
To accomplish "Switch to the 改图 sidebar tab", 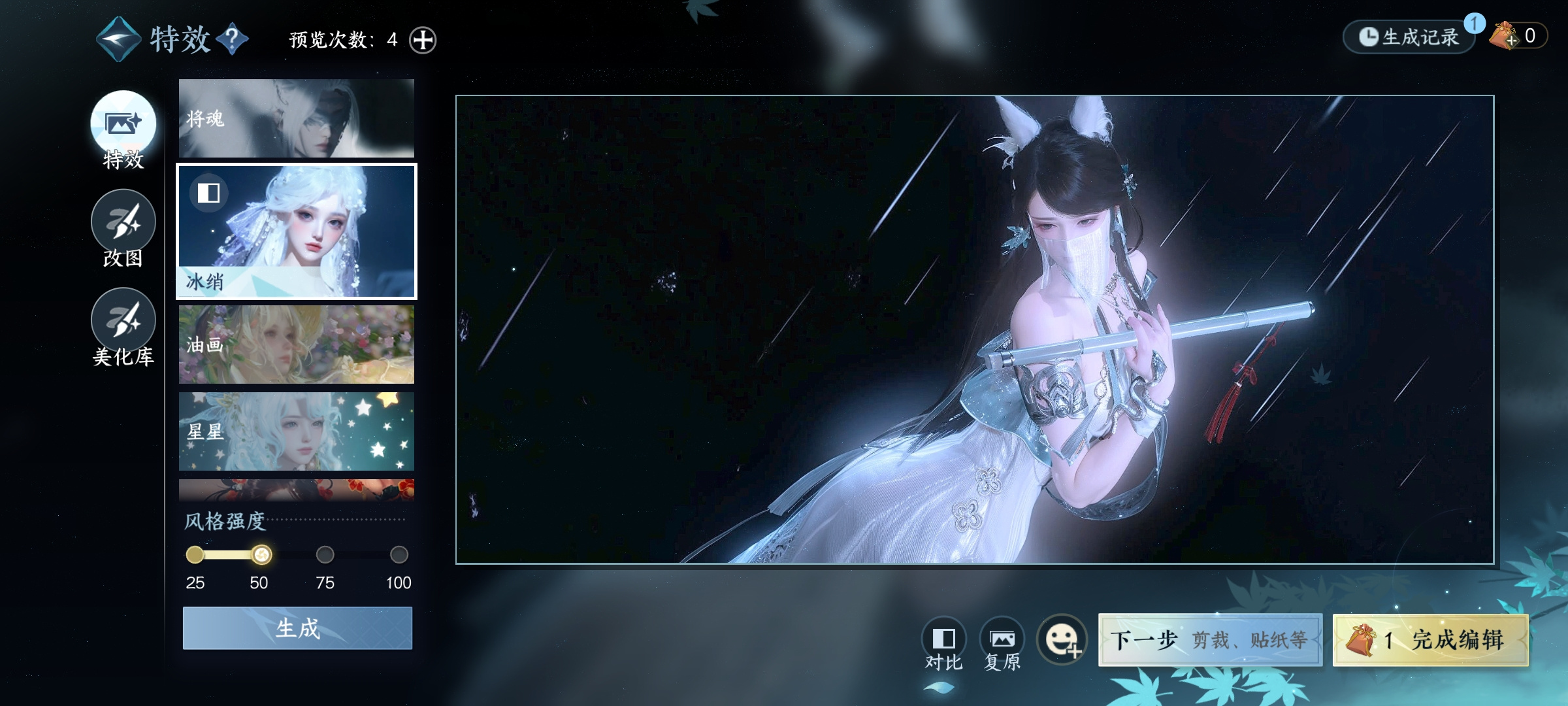I will click(x=123, y=229).
